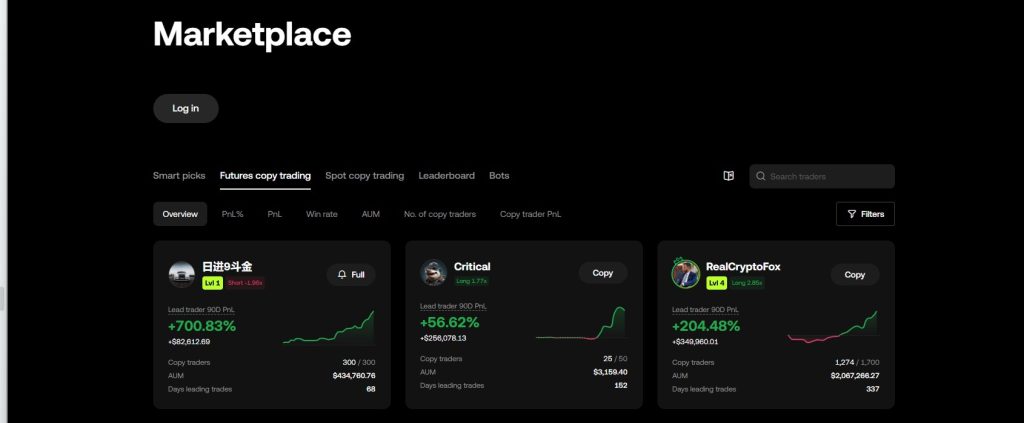Click the Marketplace page heading

click(252, 34)
